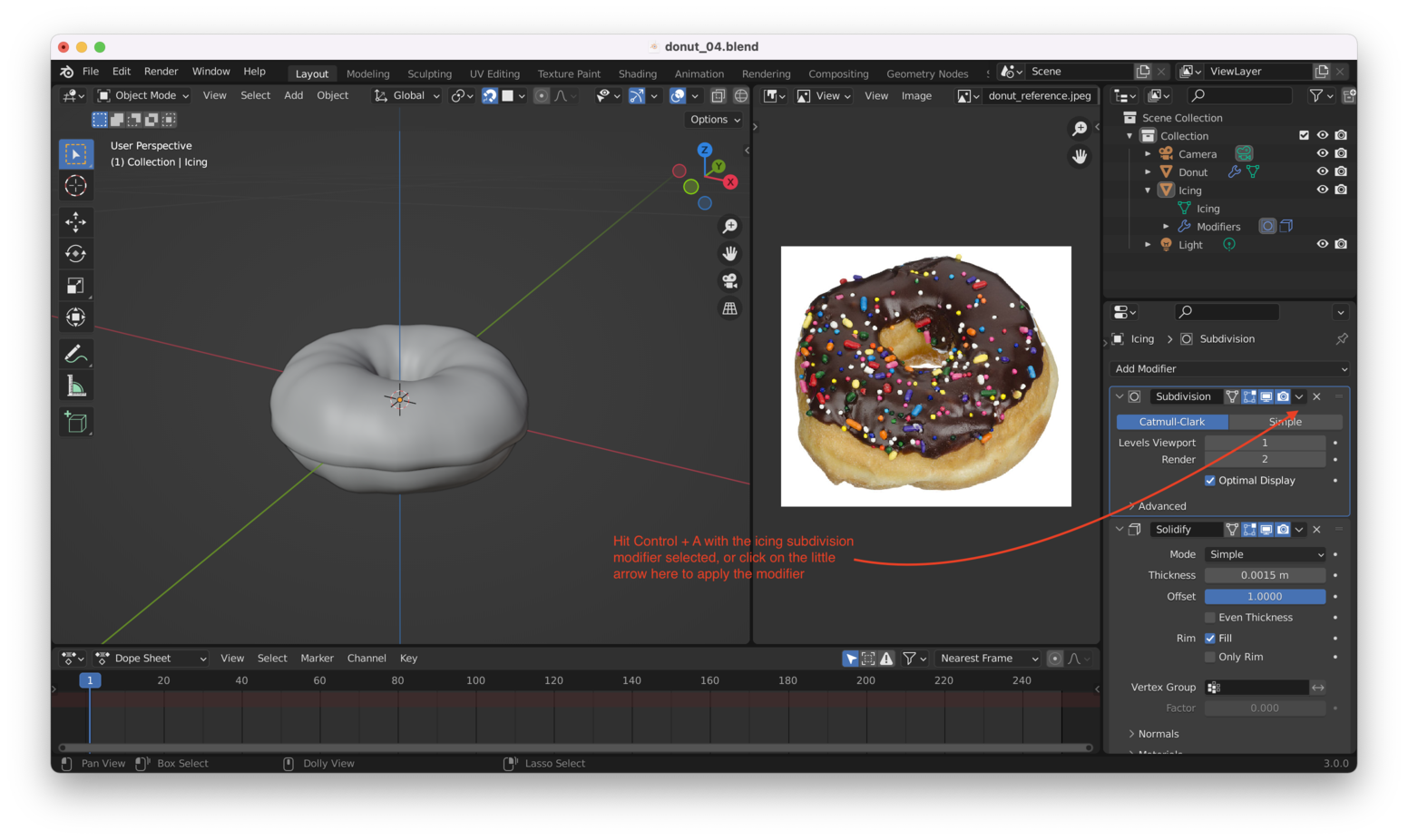Expand the Advanced subdivision section
The image size is (1408, 840).
[1161, 506]
